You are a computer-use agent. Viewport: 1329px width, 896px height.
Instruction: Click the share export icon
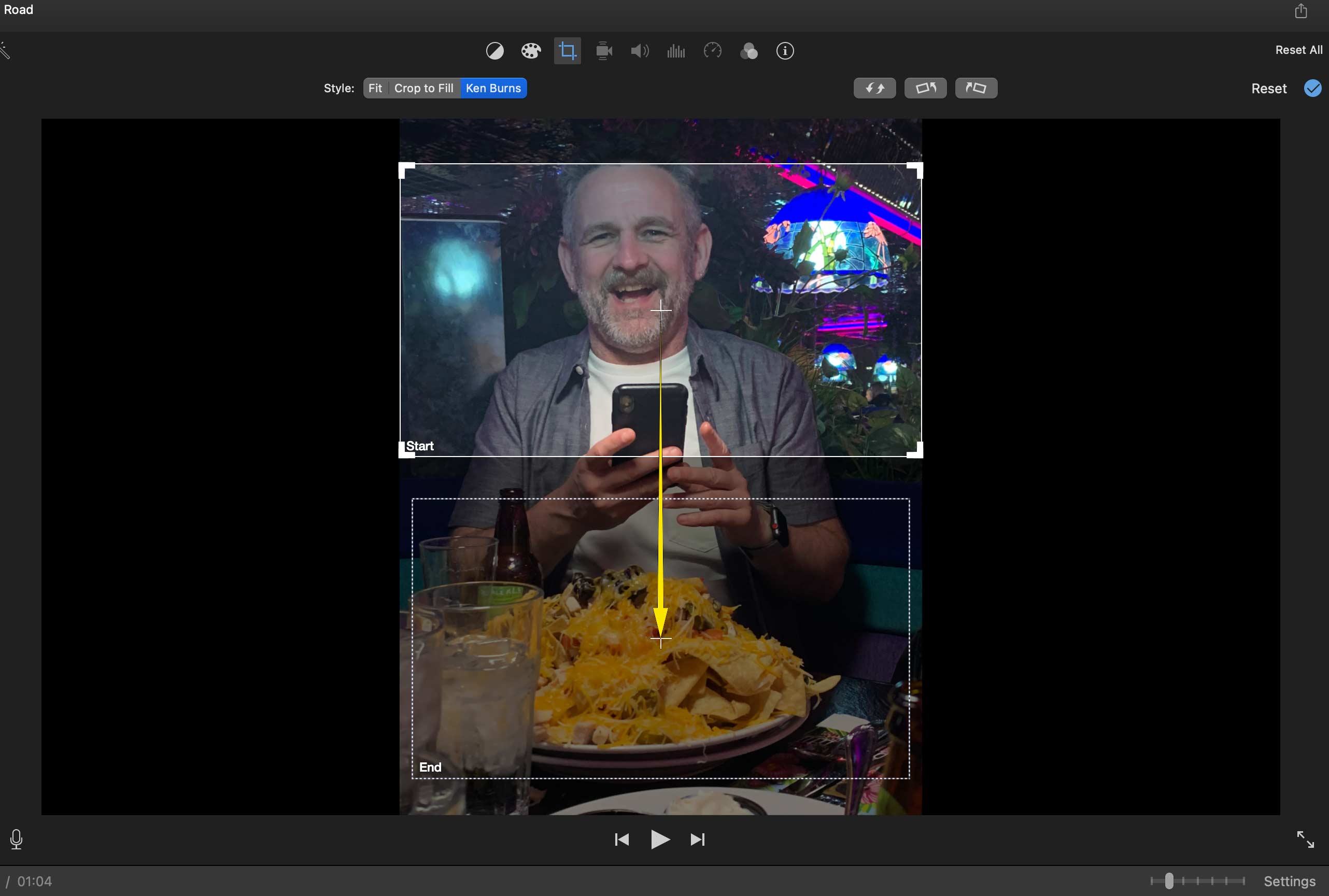pyautogui.click(x=1300, y=11)
